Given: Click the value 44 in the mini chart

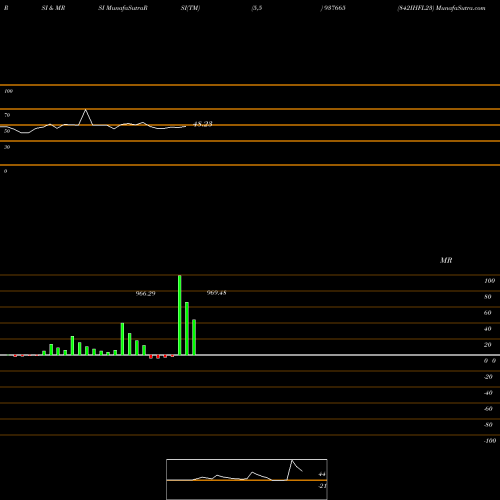Looking at the screenshot, I should (x=322, y=474).
